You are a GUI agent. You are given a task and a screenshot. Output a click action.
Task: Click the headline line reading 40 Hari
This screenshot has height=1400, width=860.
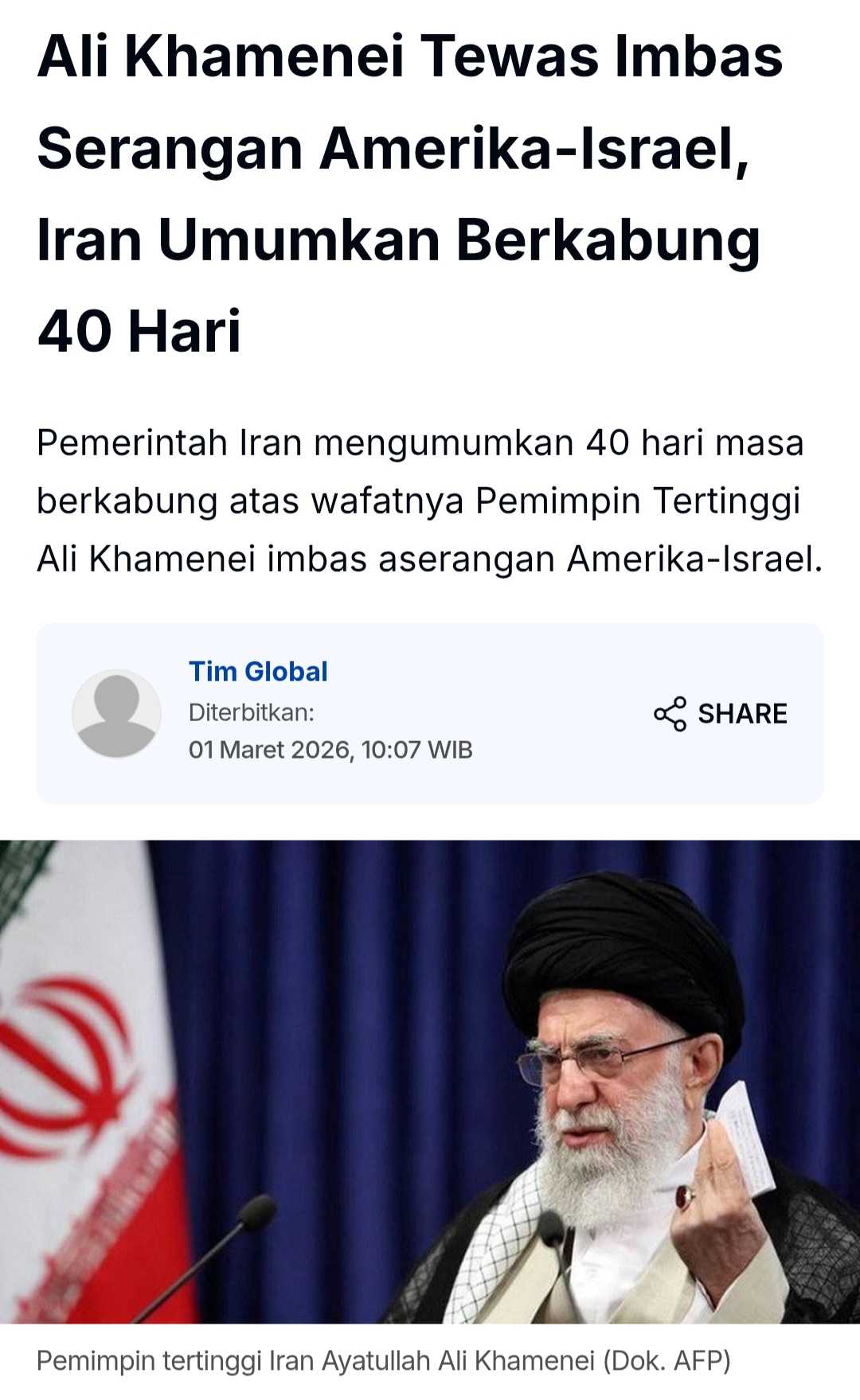(x=139, y=331)
